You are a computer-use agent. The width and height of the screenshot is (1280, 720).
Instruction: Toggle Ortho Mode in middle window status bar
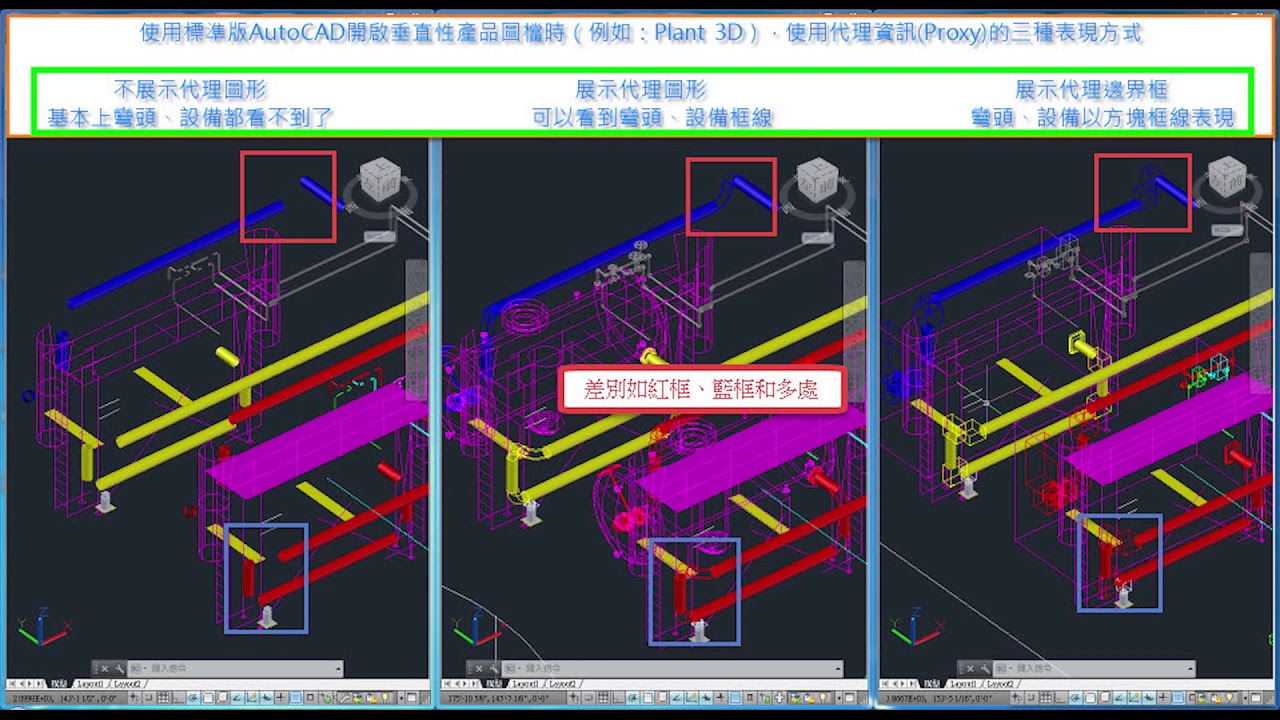point(618,698)
